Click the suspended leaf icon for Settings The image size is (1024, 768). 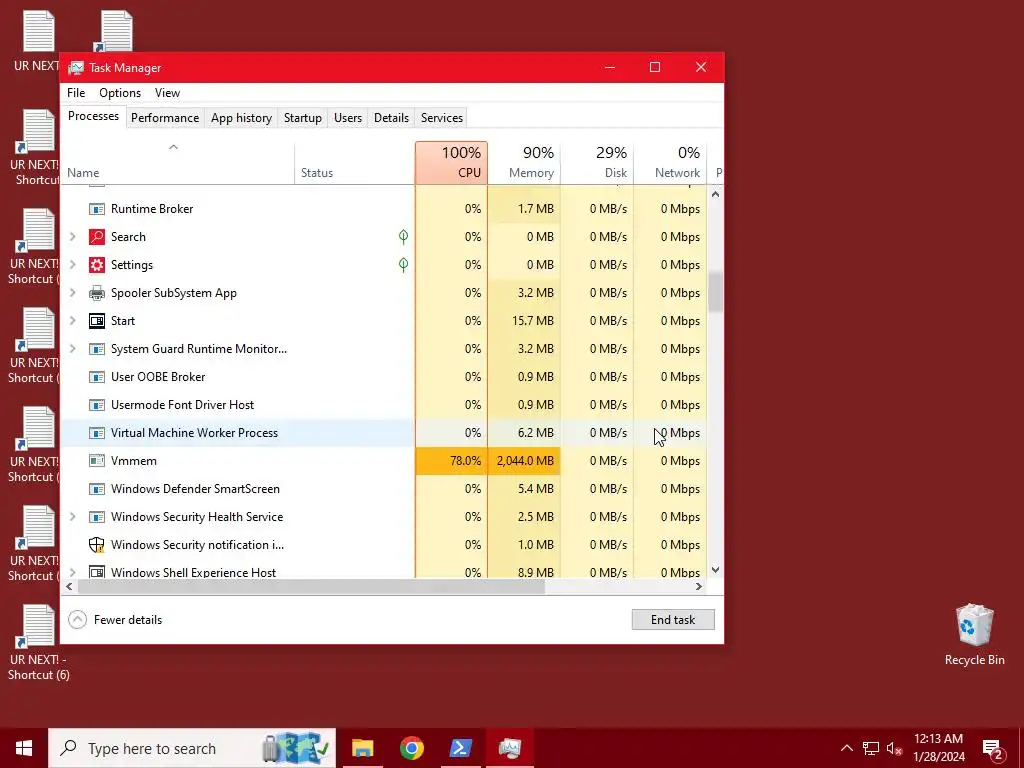pos(404,265)
